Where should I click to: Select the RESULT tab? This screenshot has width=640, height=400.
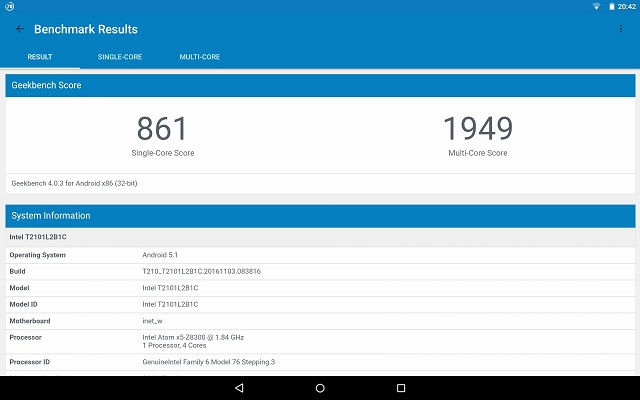click(40, 57)
